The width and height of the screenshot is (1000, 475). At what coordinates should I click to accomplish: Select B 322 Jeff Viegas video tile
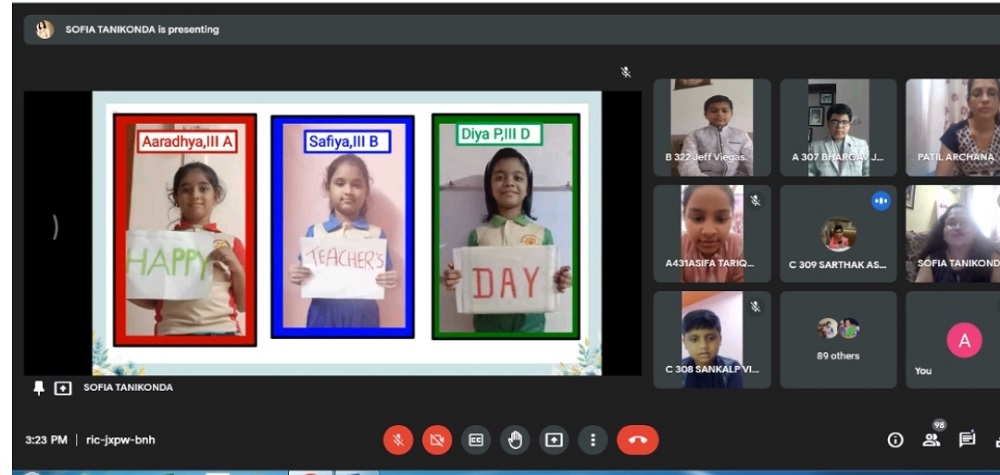tap(711, 128)
